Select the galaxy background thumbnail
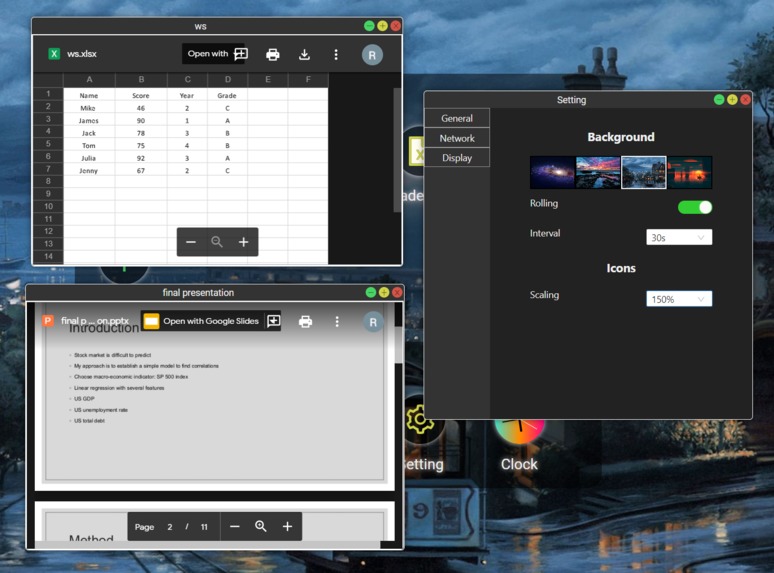This screenshot has height=573, width=774. point(552,172)
